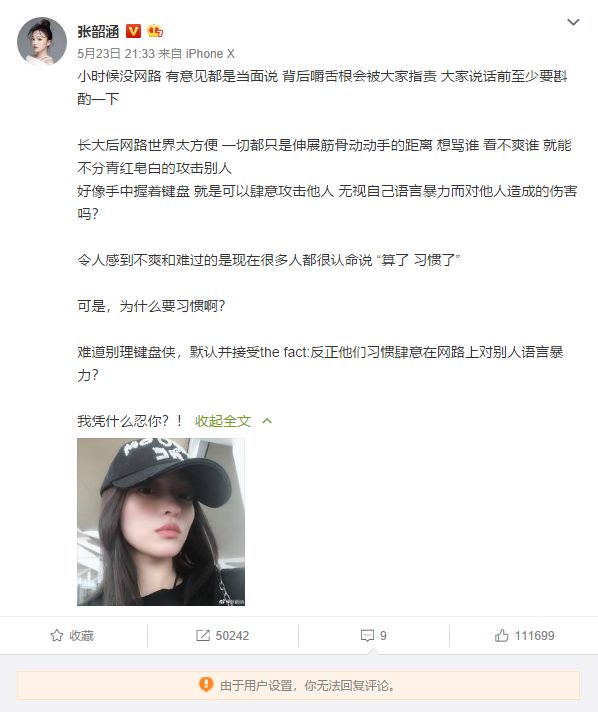Click the notice 由于用户设置，你无法回复评论

[x=307, y=685]
